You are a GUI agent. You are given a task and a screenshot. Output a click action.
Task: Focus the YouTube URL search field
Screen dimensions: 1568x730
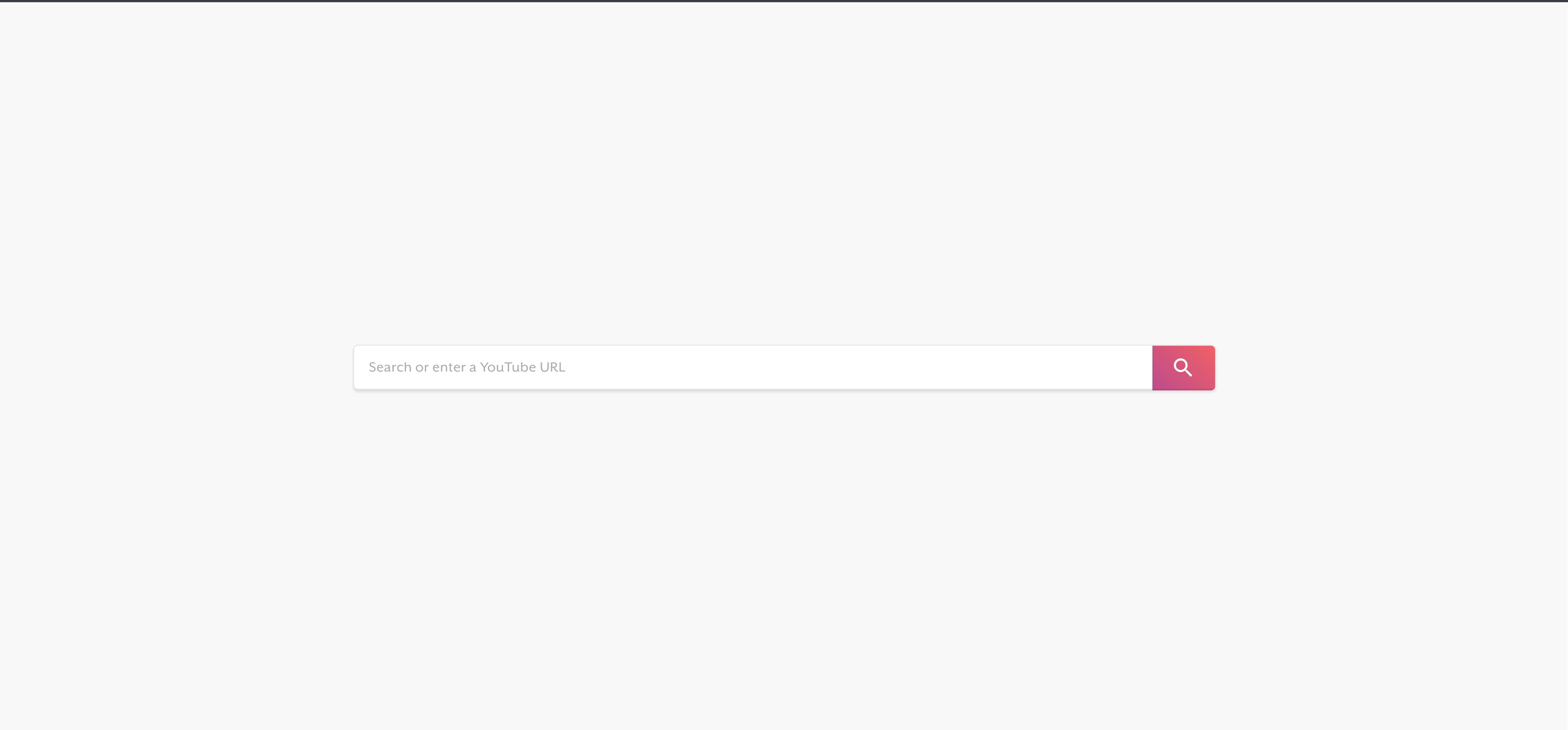point(753,367)
